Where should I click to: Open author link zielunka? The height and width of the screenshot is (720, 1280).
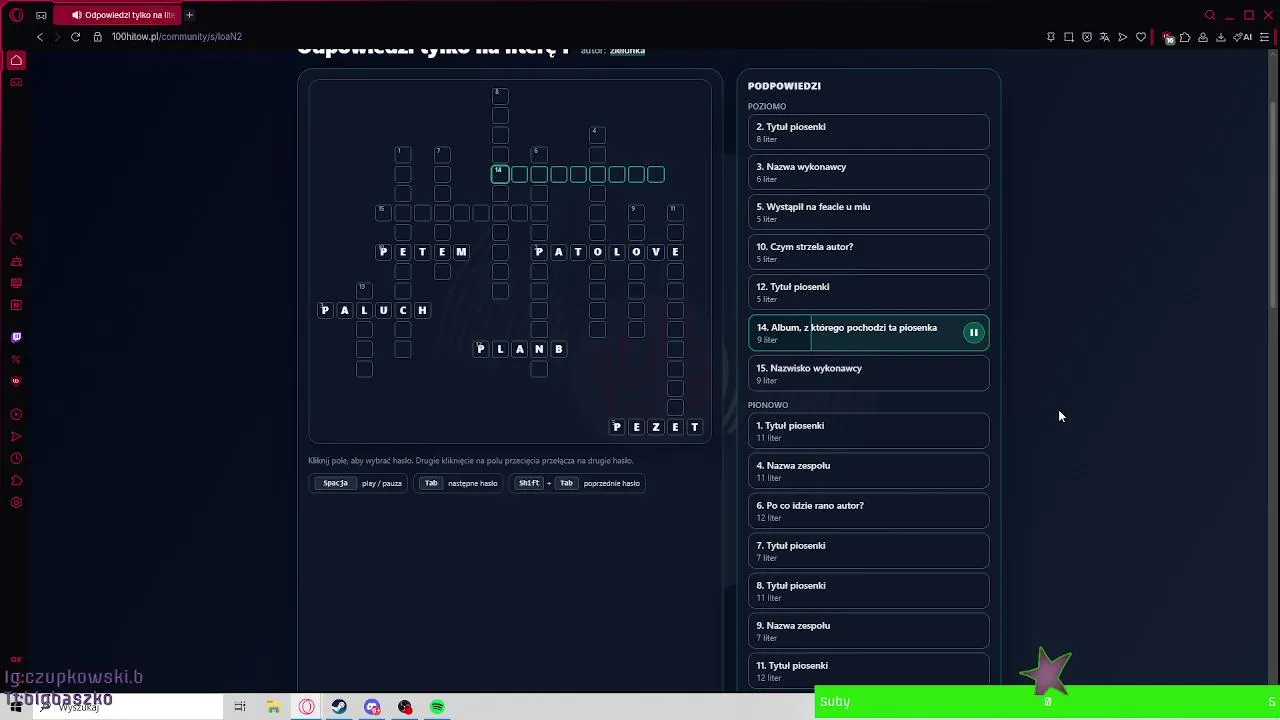(627, 51)
